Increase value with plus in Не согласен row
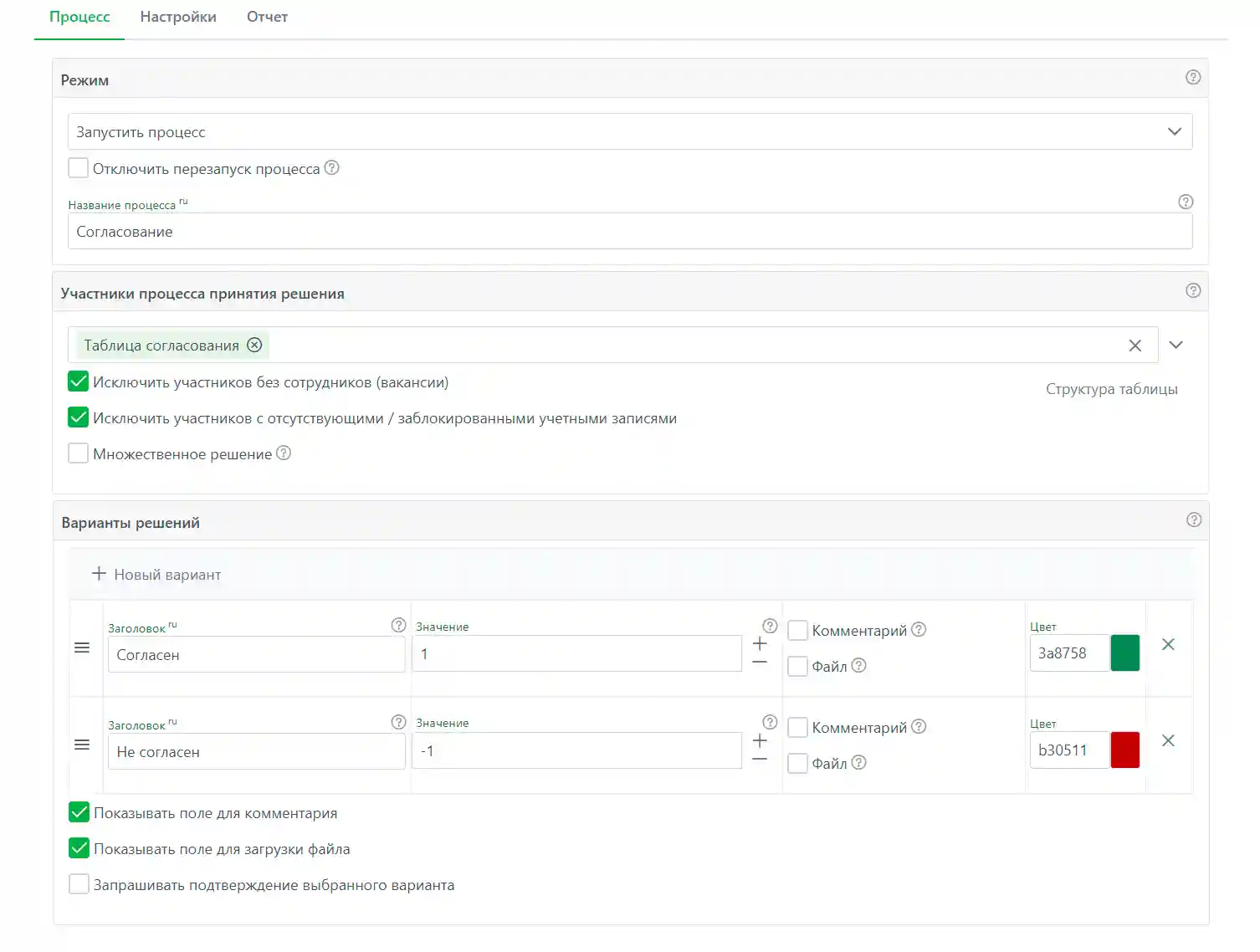 [760, 740]
